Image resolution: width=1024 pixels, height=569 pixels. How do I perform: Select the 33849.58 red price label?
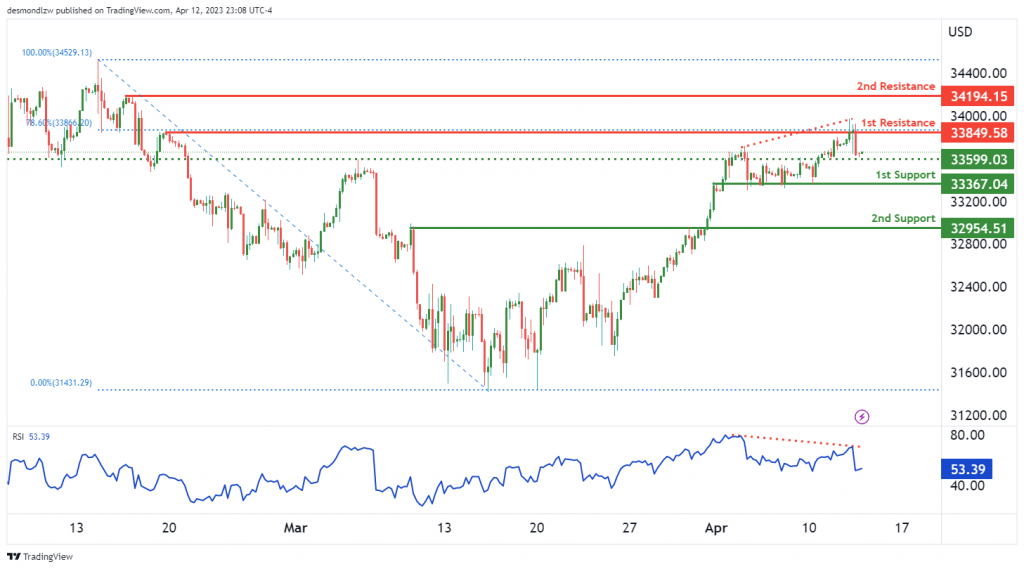coord(978,133)
